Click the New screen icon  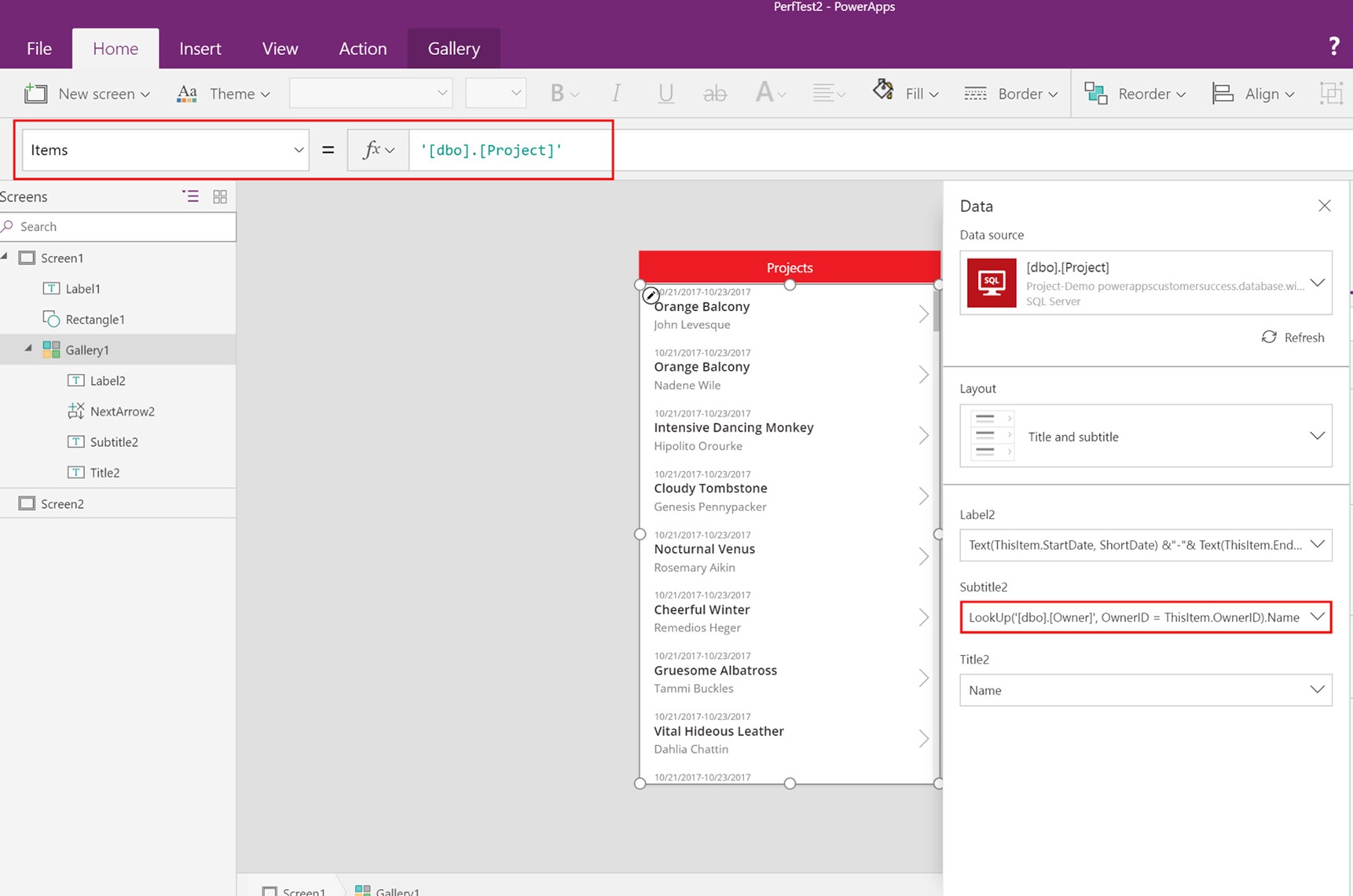35,93
